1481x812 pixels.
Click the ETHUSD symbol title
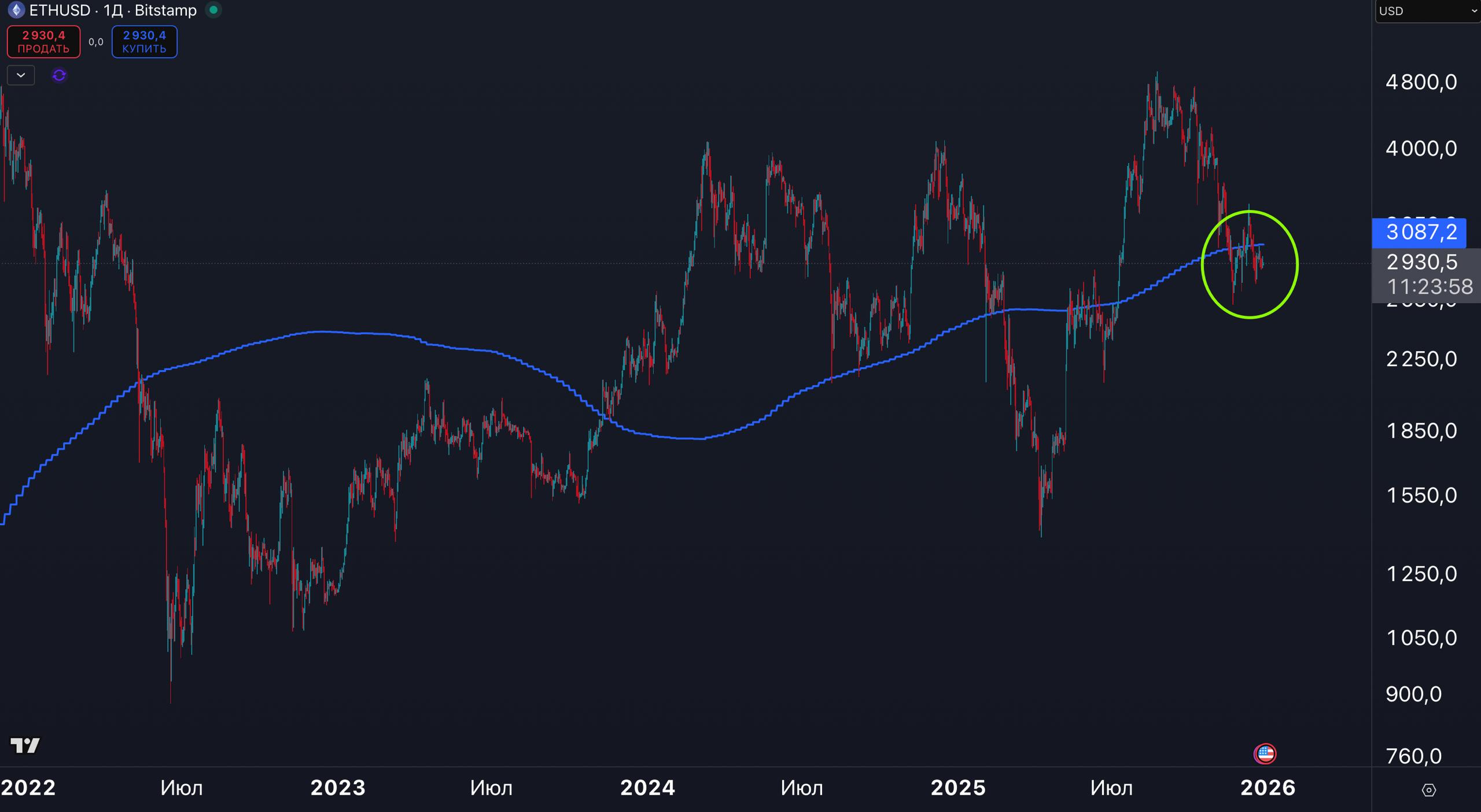point(60,10)
